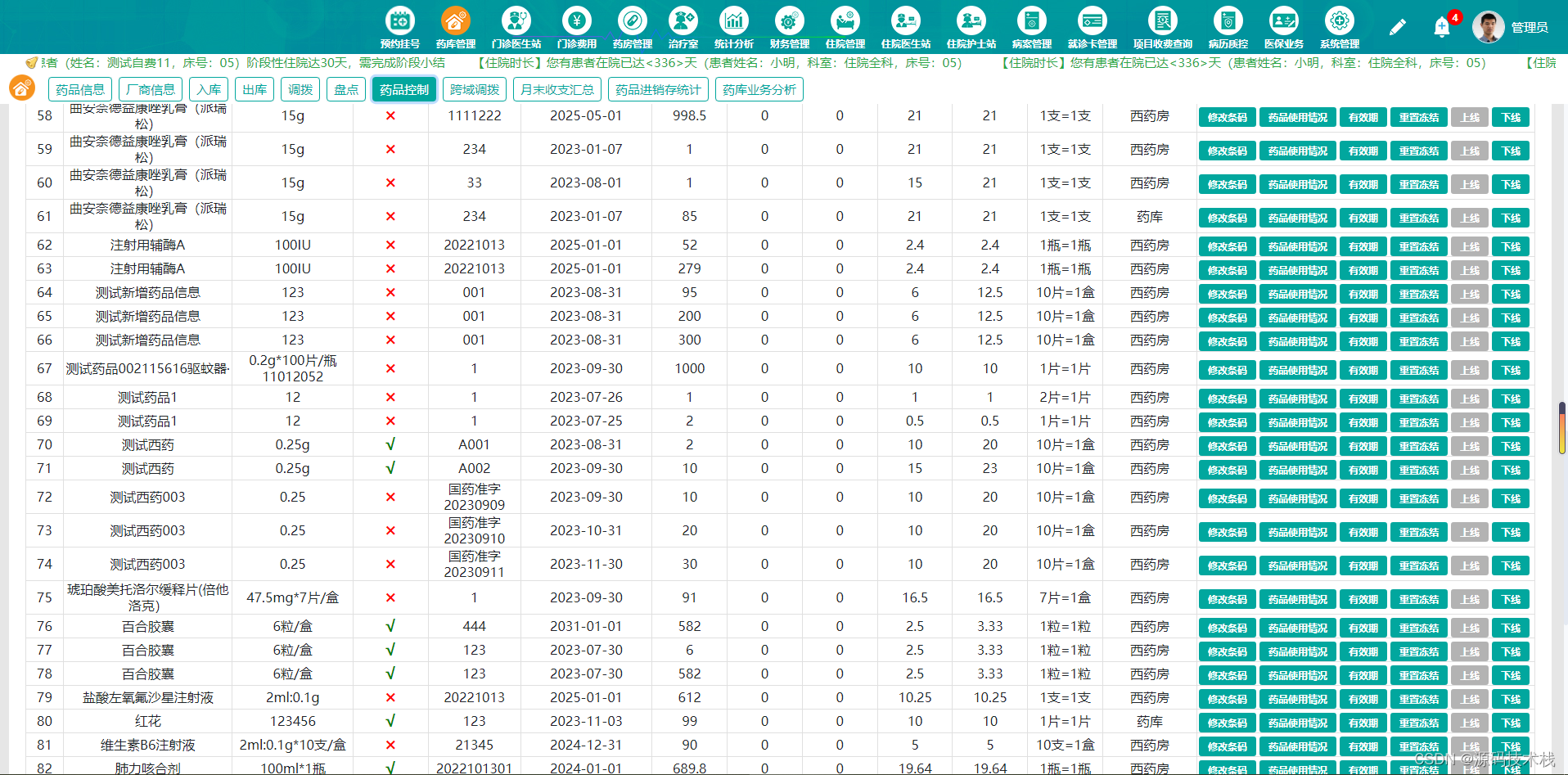Click specification 47.5mg*7片/盒
This screenshot has width=1568, height=775.
(x=293, y=597)
